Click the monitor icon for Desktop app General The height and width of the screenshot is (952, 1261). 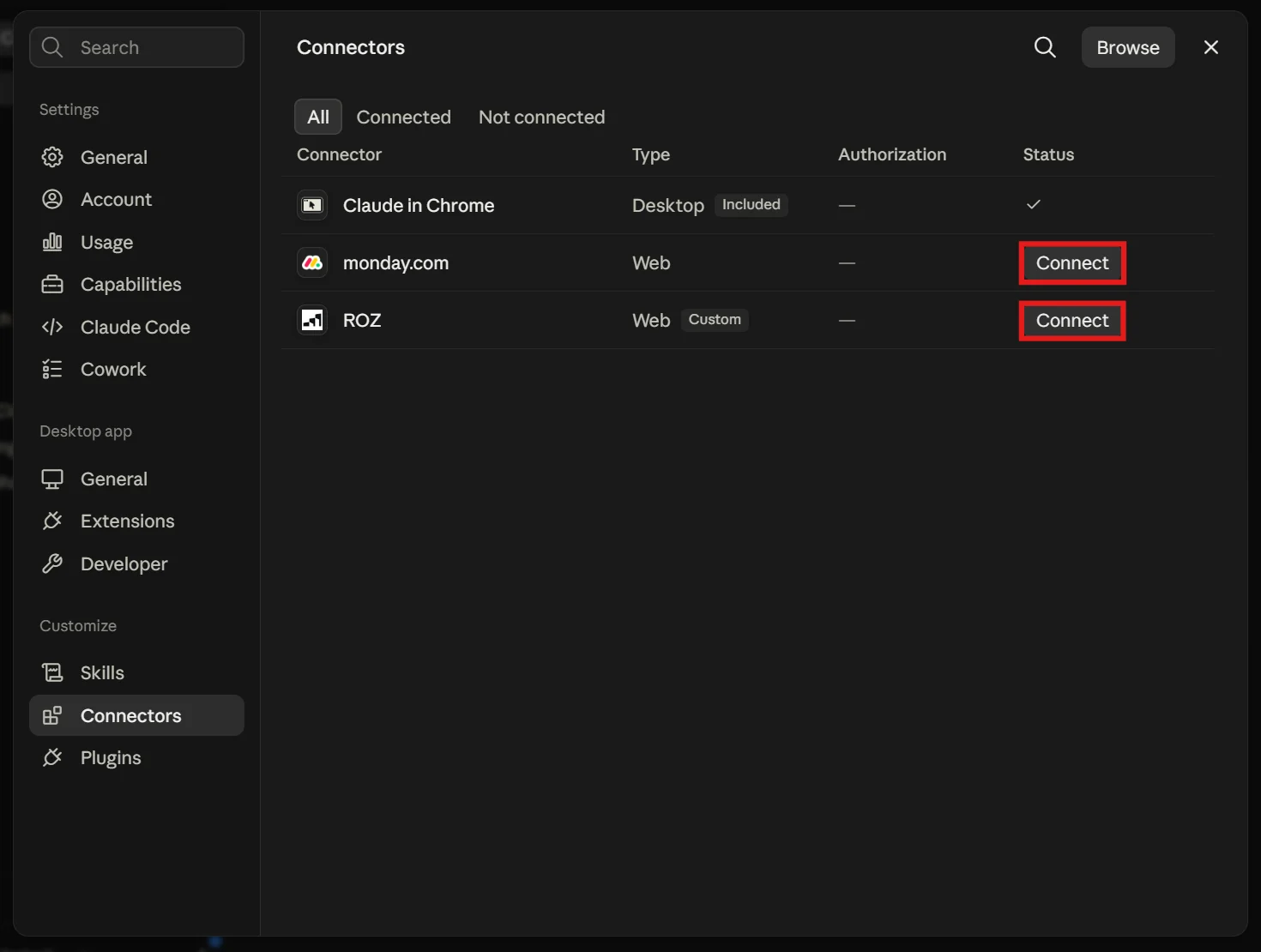[x=52, y=479]
